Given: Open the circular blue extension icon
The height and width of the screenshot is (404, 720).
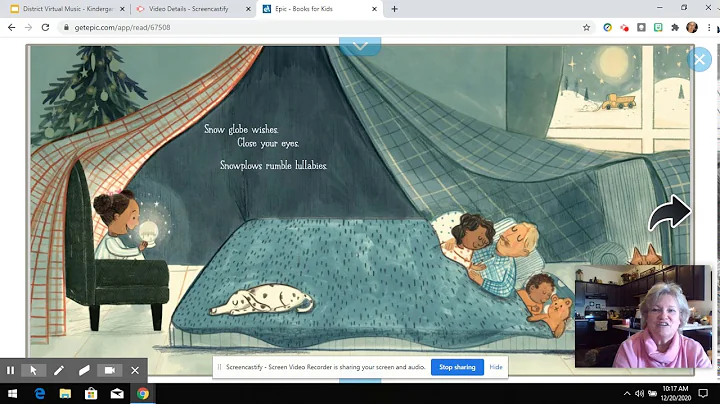Looking at the screenshot, I should [608, 28].
